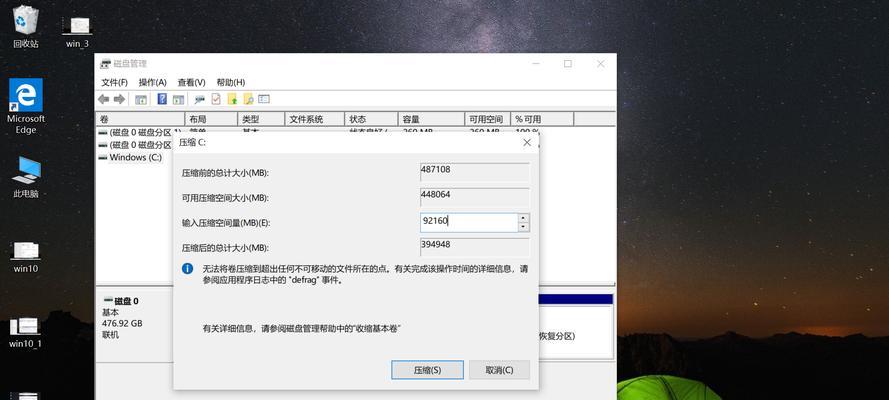889x400 pixels.
Task: Click the 476.92 GB disk size text
Action: 122,324
